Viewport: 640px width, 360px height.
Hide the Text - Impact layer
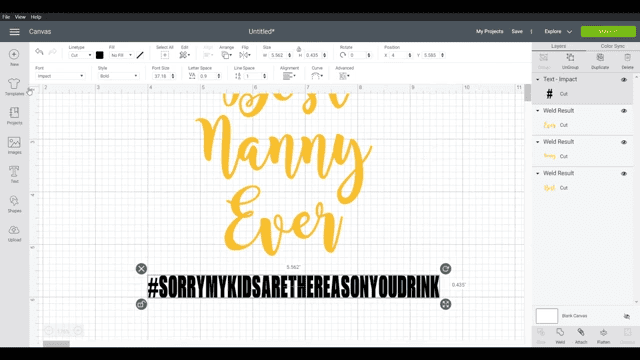click(x=624, y=80)
